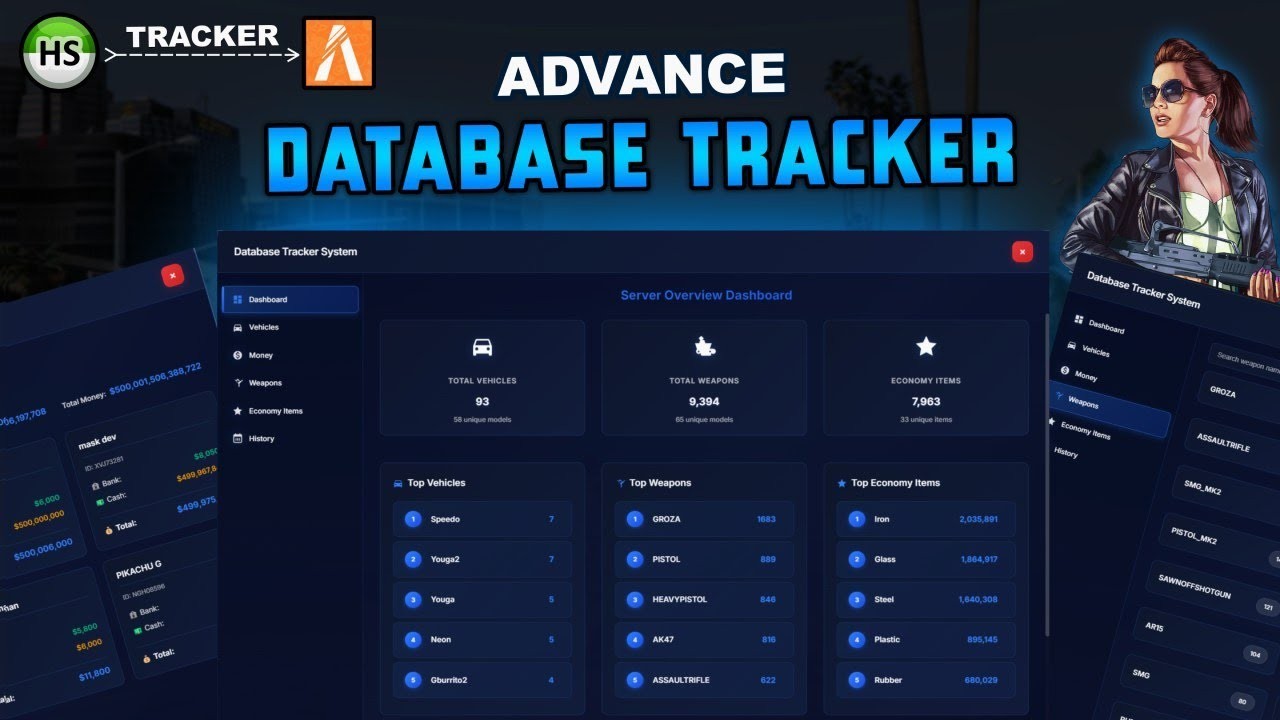Open History in the right window sidebar
1280x720 pixels.
tap(1066, 452)
